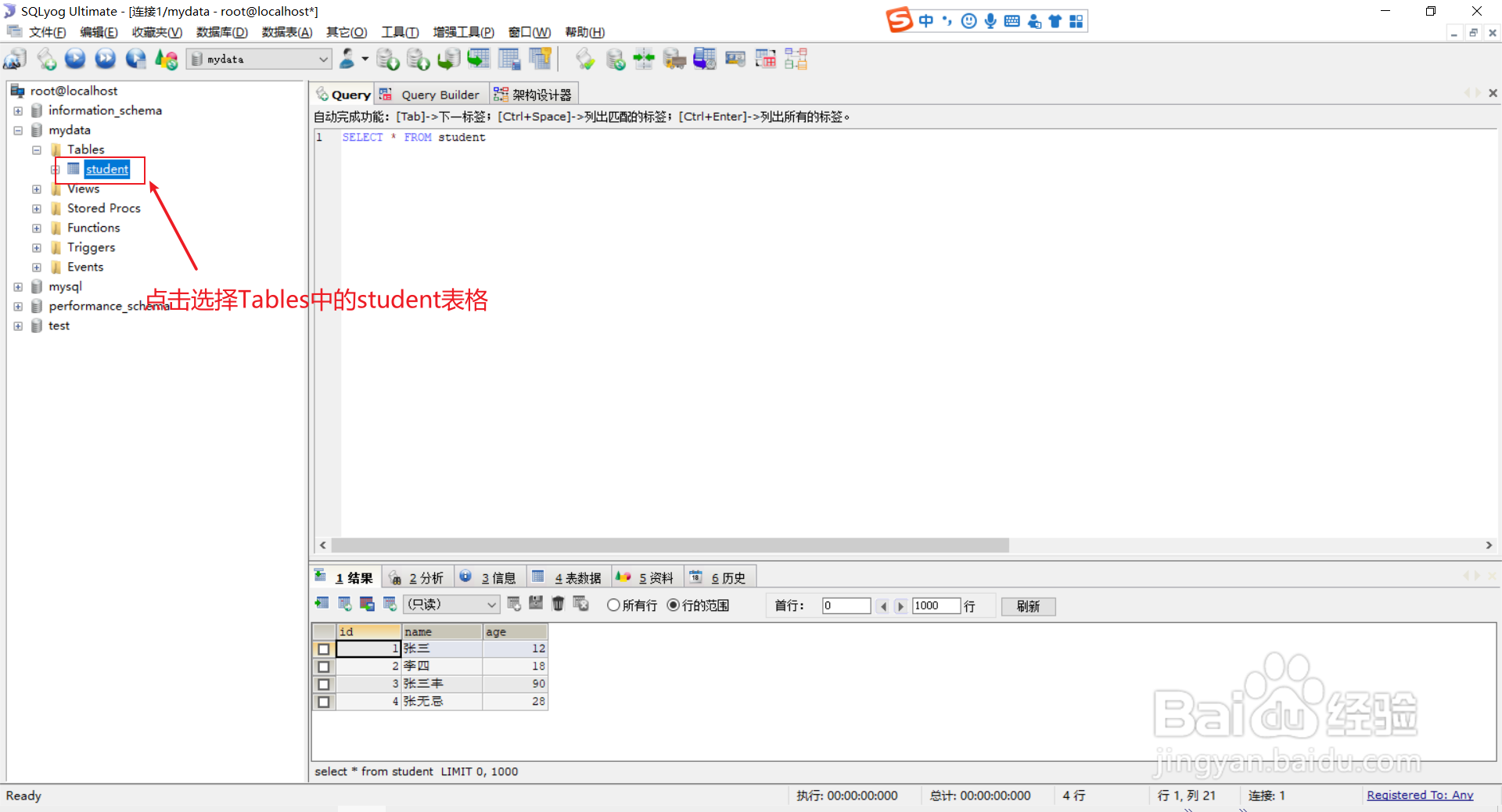
Task: Click Execute and Edit Result icon
Action: coord(135,59)
